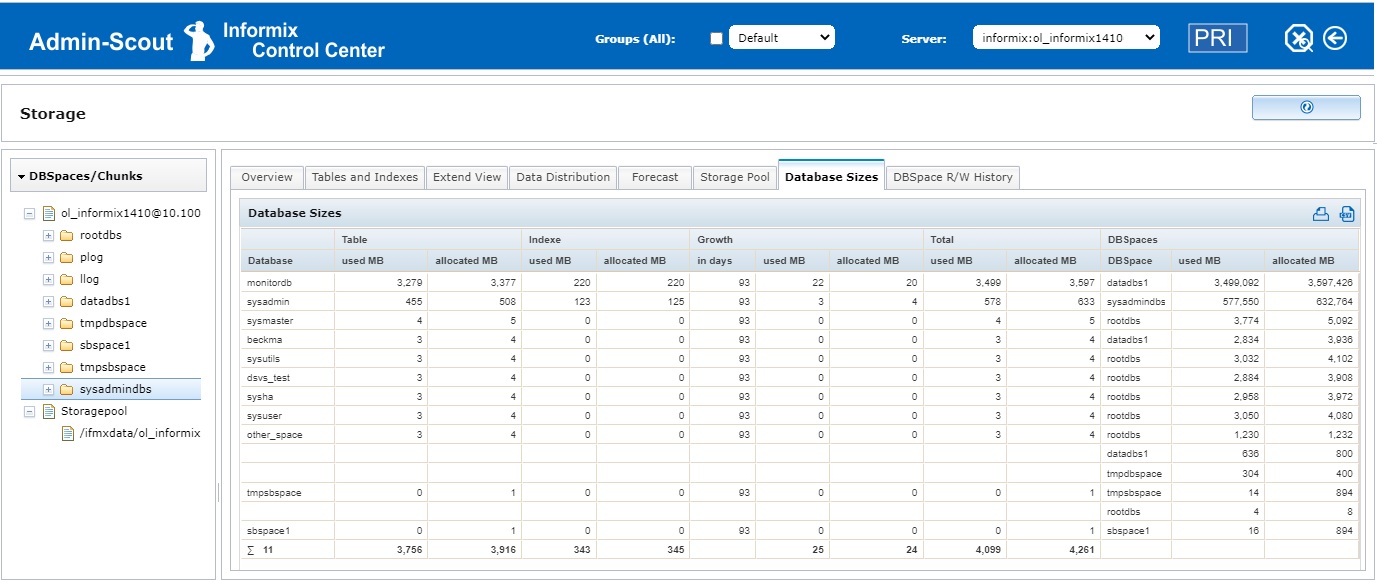Click the ol_informix1410 server document icon
This screenshot has height=583, width=1377.
[x=48, y=213]
